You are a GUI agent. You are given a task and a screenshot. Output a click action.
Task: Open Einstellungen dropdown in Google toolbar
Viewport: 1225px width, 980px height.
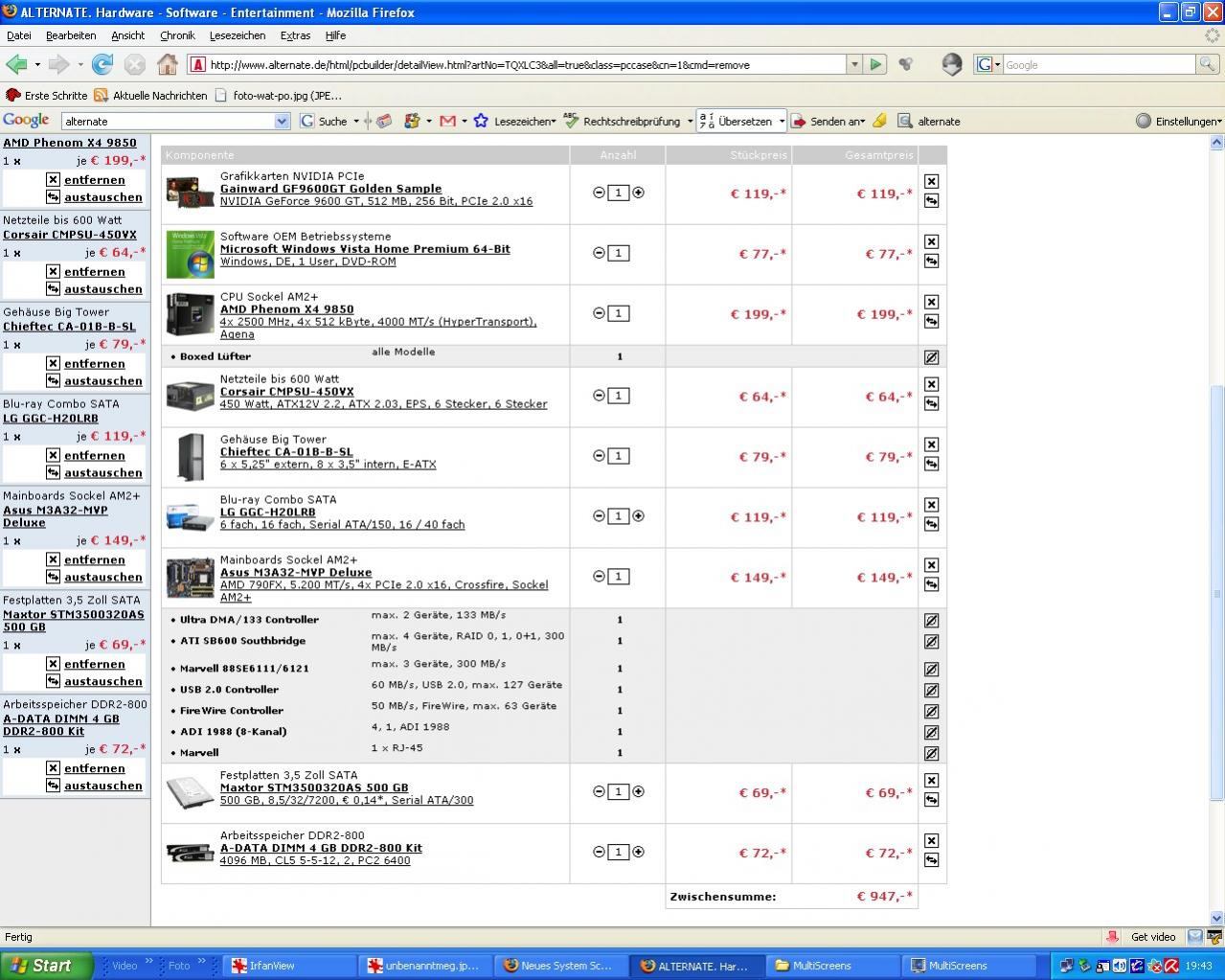coord(1179,122)
